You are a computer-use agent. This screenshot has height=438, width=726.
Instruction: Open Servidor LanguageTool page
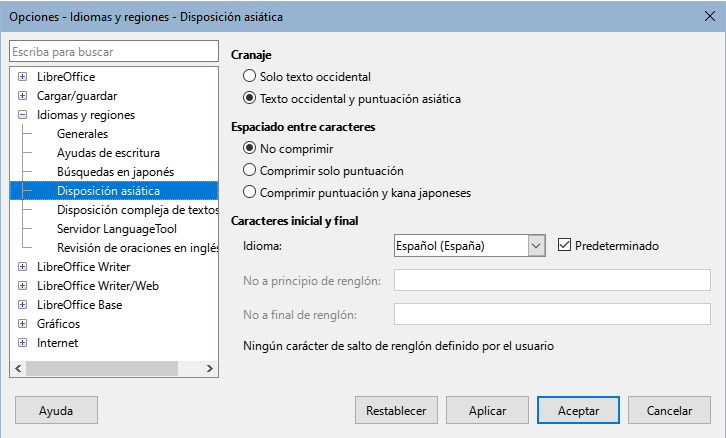pyautogui.click(x=117, y=229)
